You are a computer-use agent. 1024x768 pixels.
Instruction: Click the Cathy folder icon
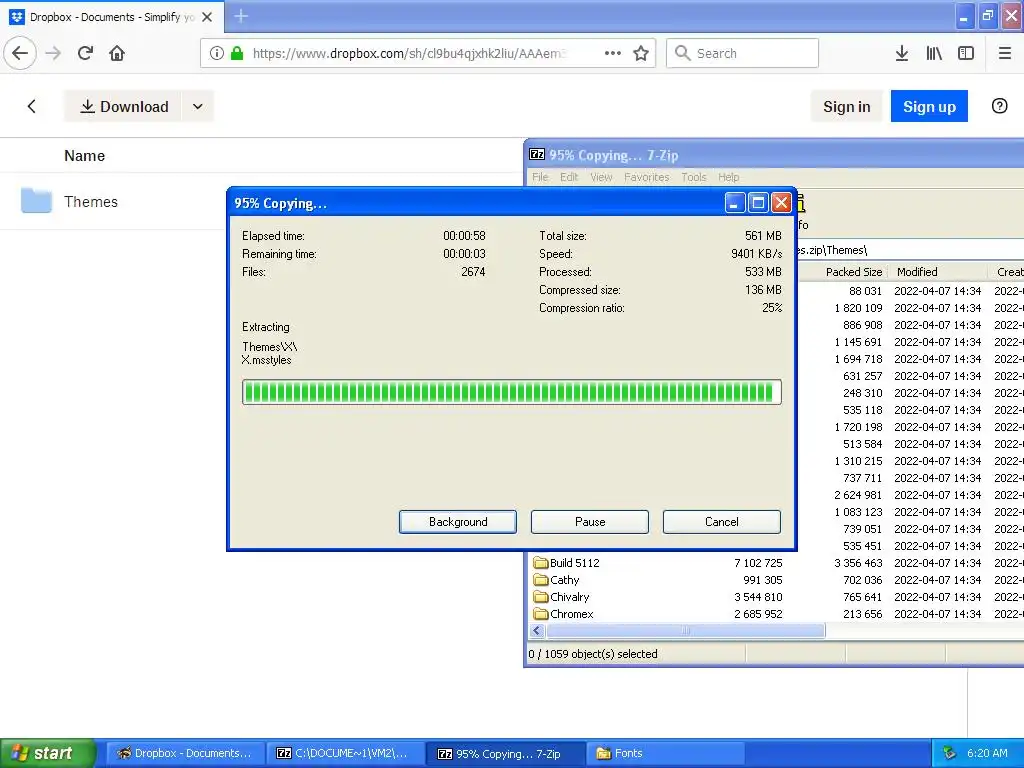click(540, 579)
